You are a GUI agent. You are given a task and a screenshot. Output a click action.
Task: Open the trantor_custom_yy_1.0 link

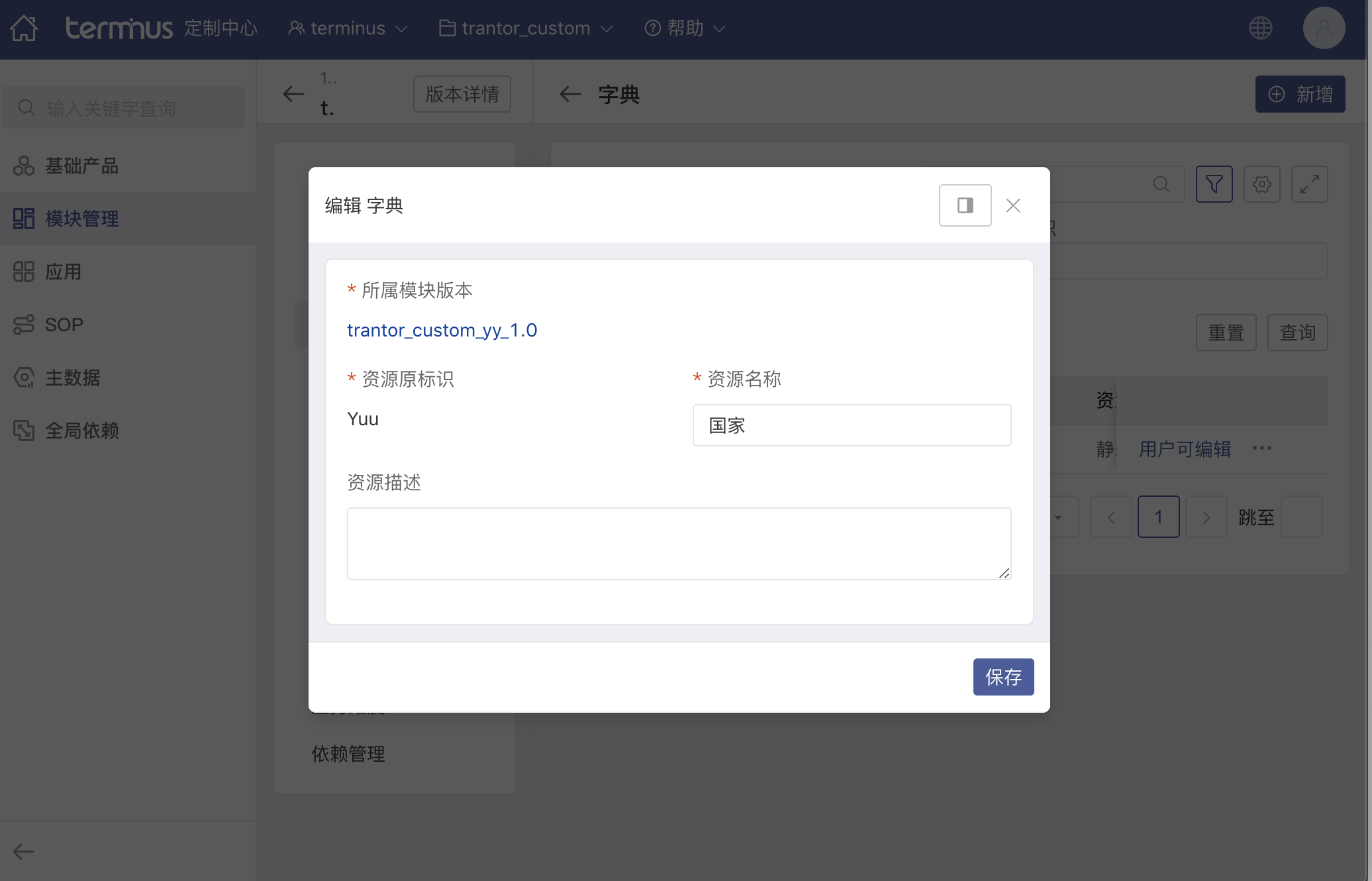[x=442, y=330]
